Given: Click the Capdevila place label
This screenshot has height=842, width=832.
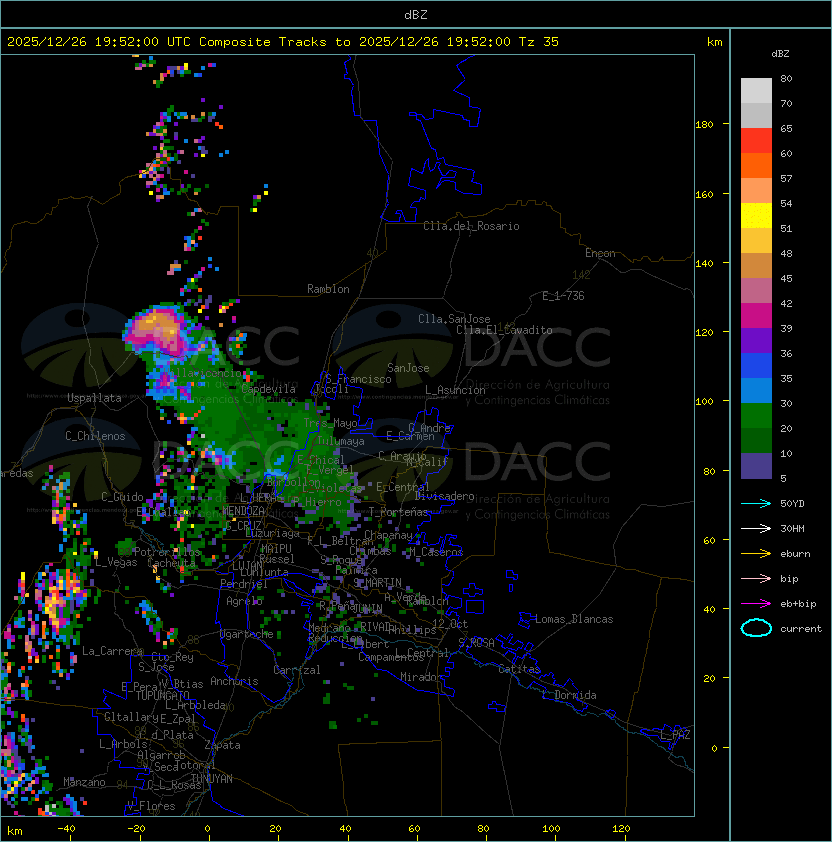Looking at the screenshot, I should click(x=268, y=389).
